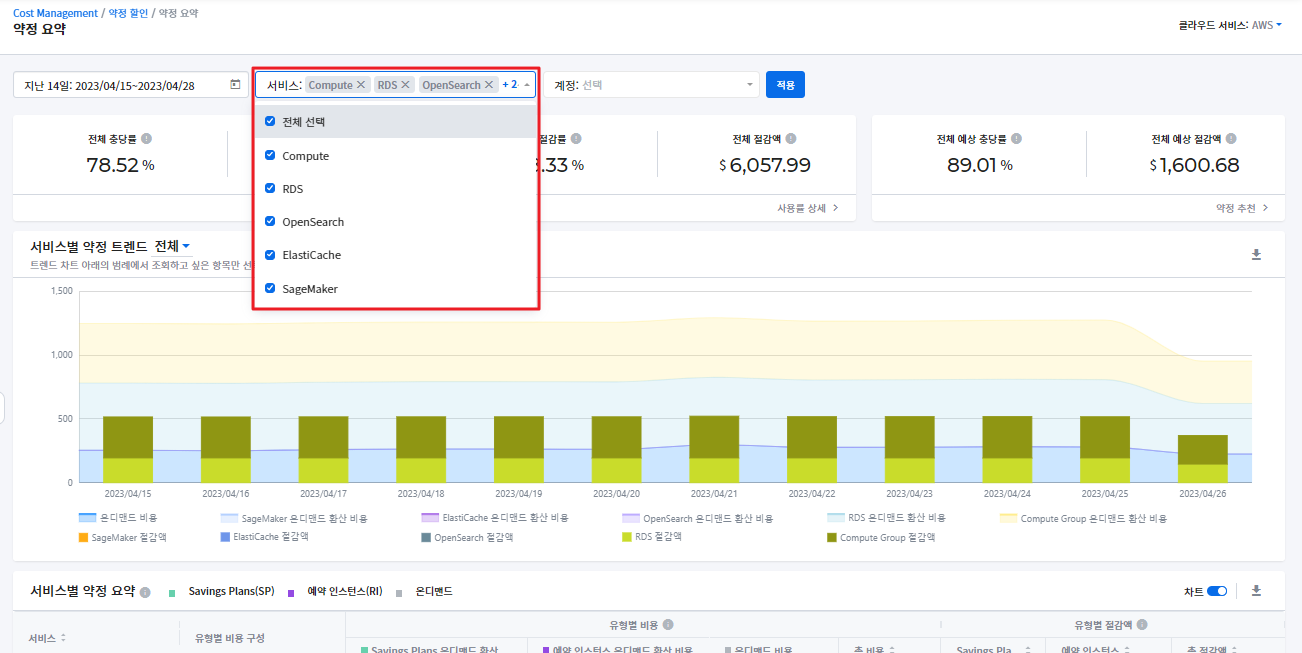Viewport: 1302px width, 653px height.
Task: Uncheck the 전체 선택 checkbox
Action: [x=270, y=121]
